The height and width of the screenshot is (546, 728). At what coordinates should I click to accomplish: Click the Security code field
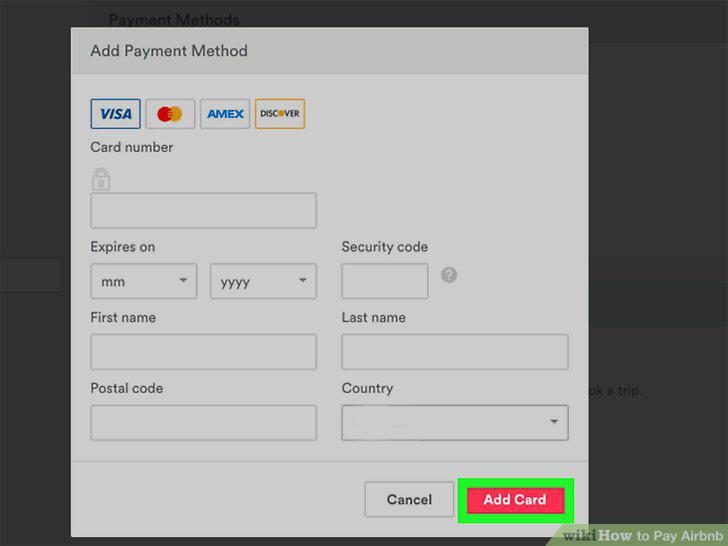coord(384,281)
